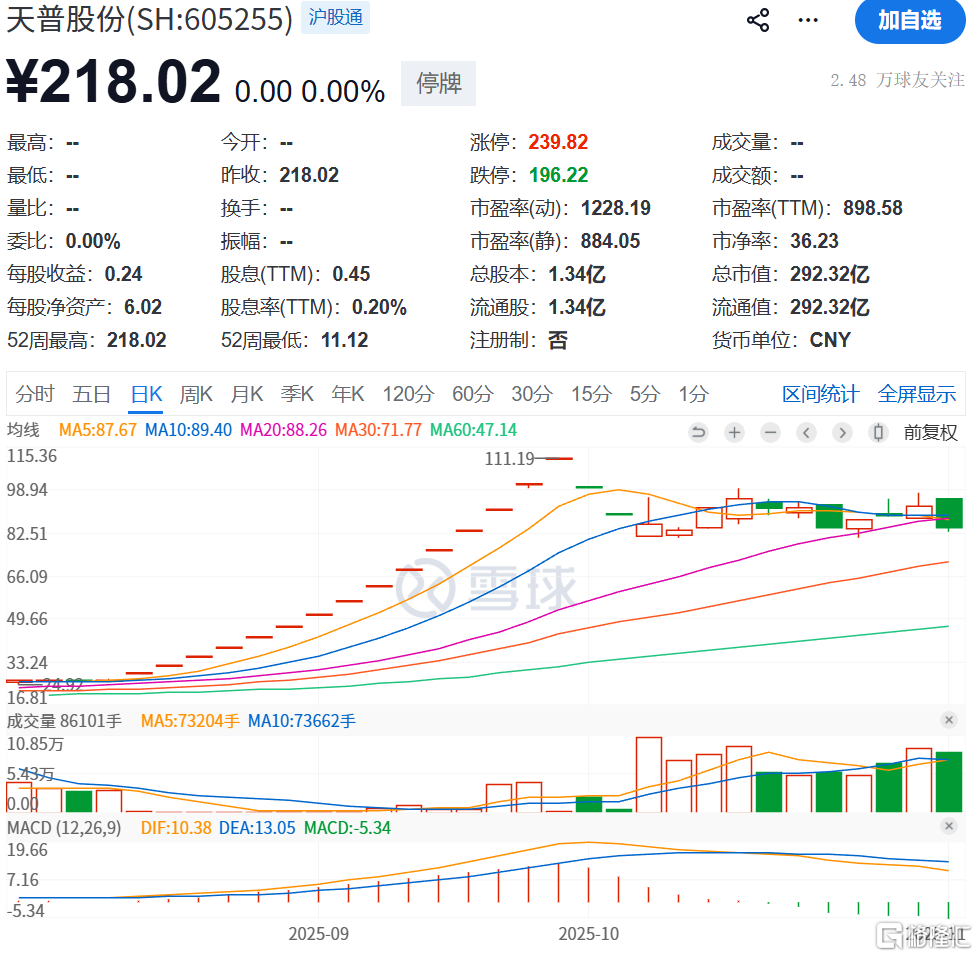Screen dimensions: 979x958
Task: Click the 2025-10 date axis label
Action: (589, 934)
